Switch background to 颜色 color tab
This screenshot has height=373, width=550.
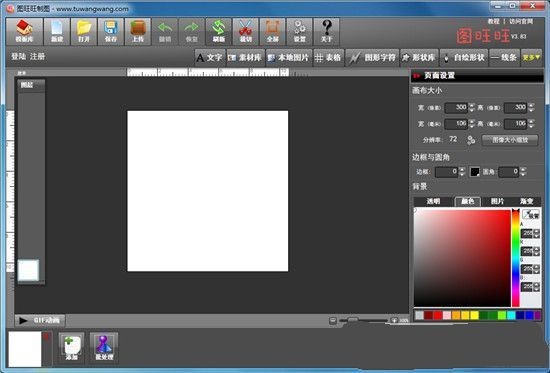pyautogui.click(x=468, y=201)
